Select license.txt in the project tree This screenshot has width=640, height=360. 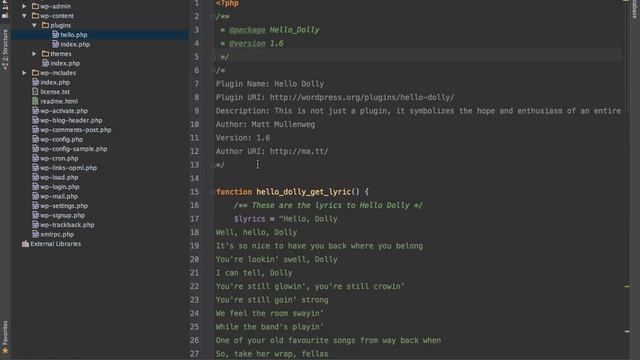[55, 91]
